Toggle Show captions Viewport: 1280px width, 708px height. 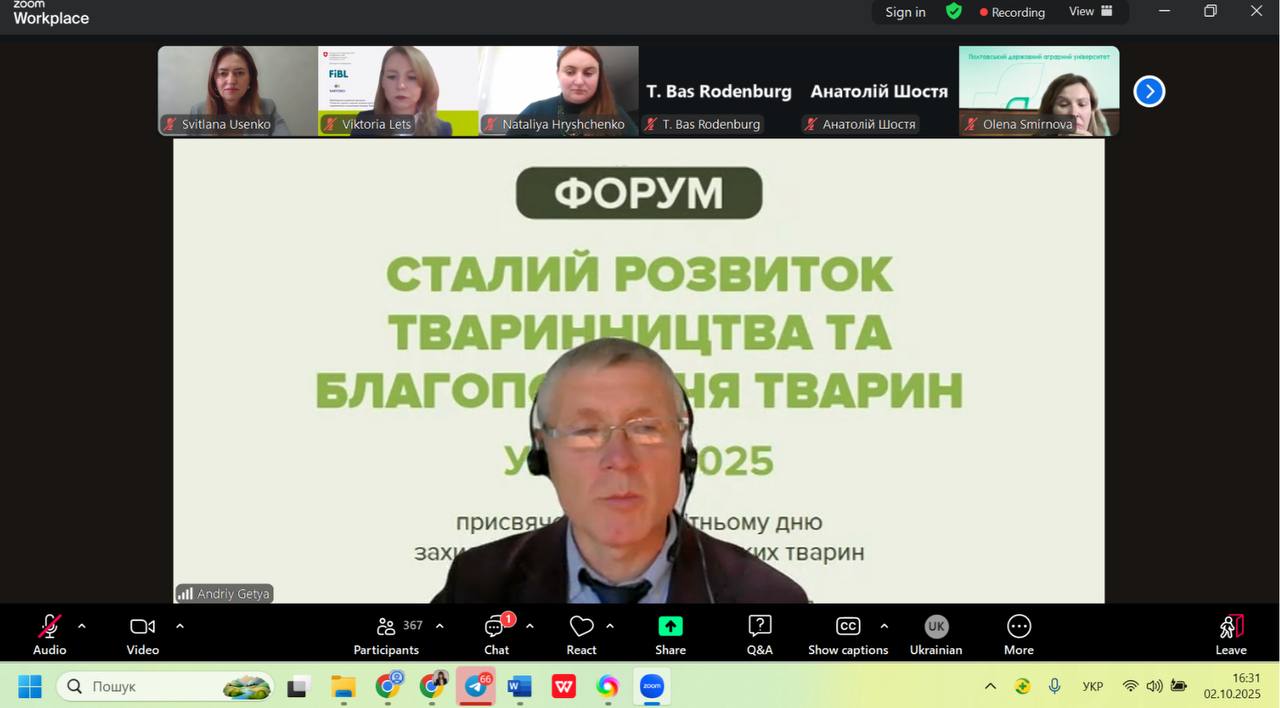pyautogui.click(x=848, y=635)
